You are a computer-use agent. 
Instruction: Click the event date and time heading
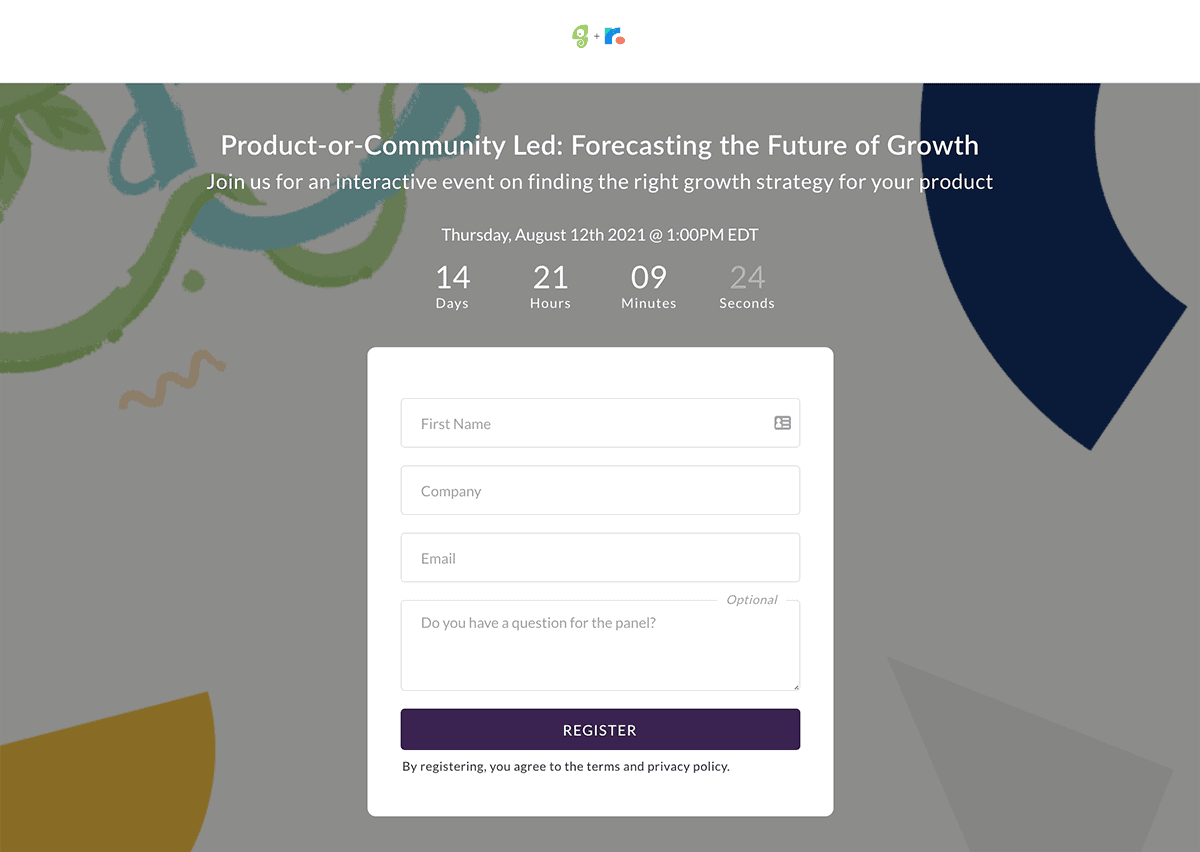point(600,234)
